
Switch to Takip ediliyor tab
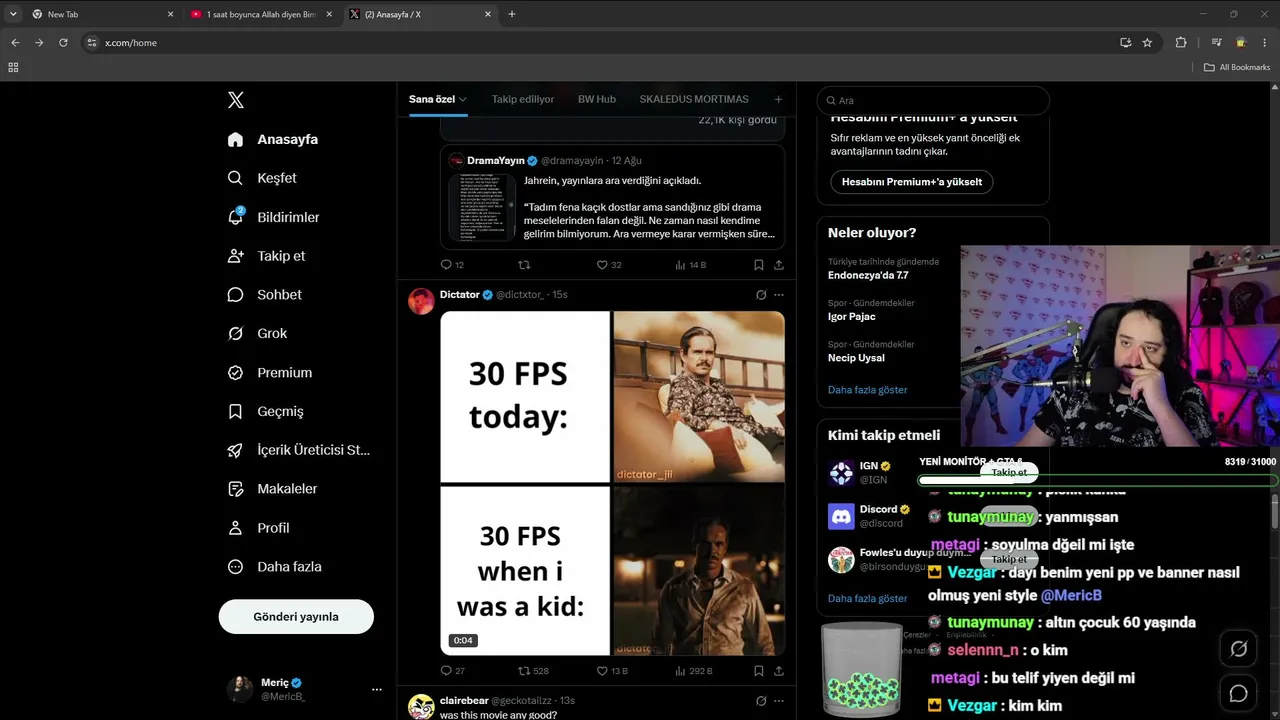[x=523, y=99]
